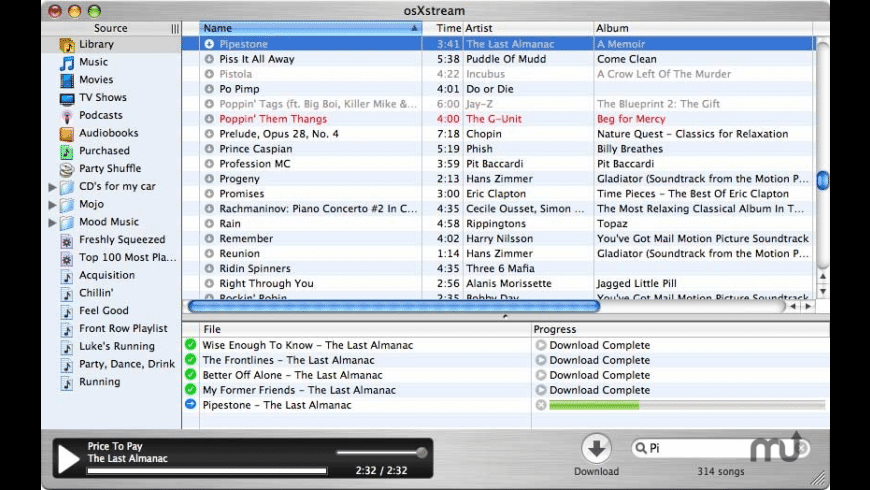Click the status circle beside Ridin Spinners

tap(209, 269)
